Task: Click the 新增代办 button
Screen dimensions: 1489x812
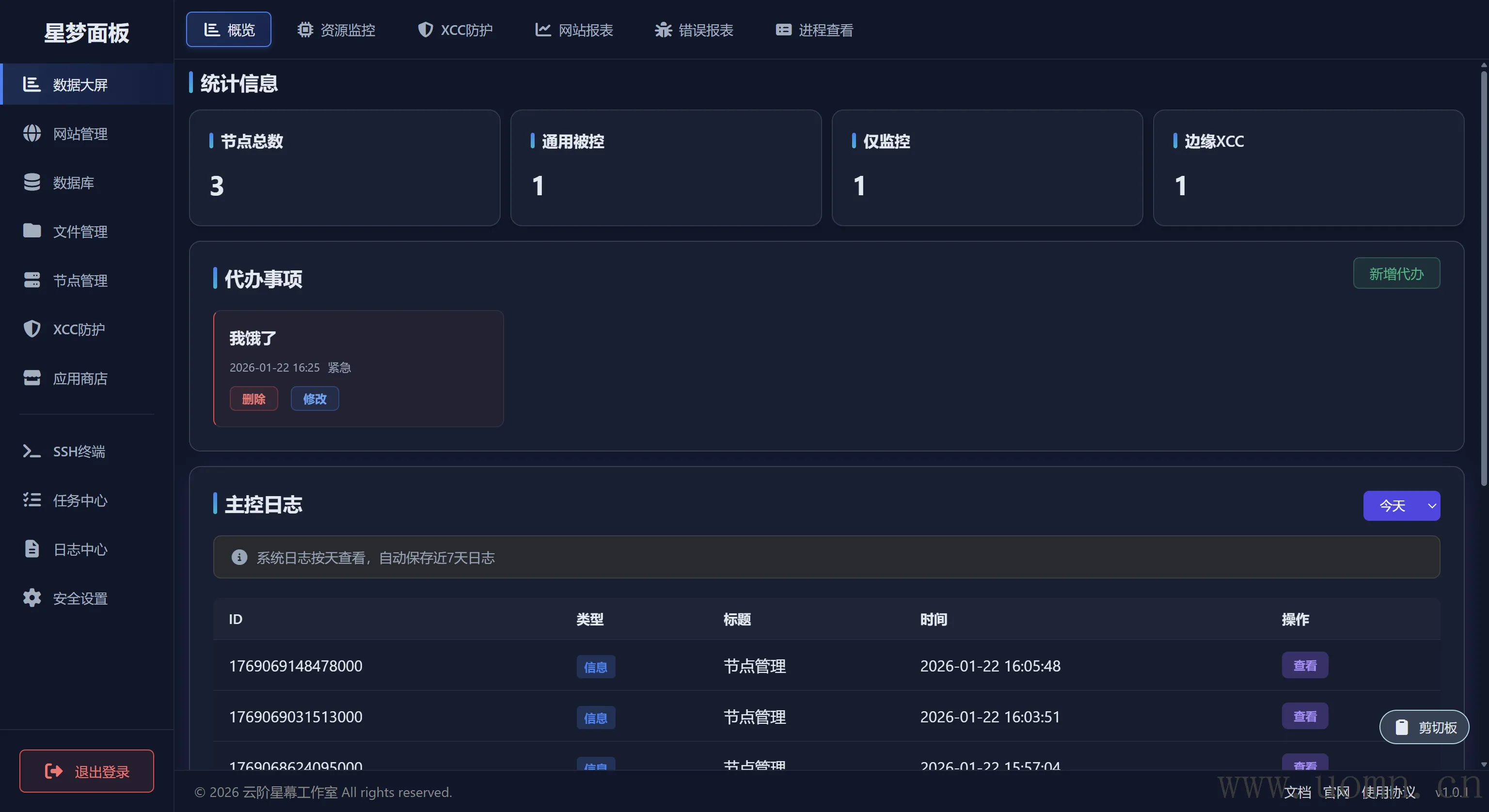Action: 1396,273
